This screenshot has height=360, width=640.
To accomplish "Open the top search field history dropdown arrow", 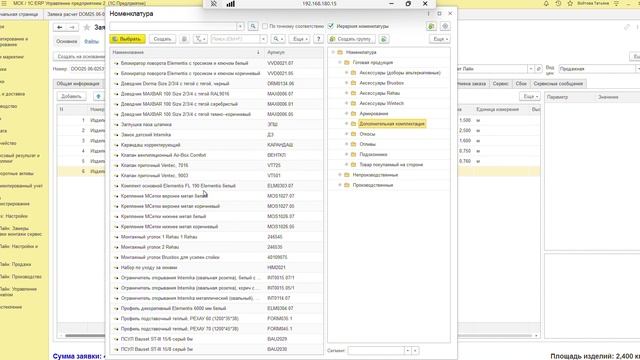I will point(240,26).
